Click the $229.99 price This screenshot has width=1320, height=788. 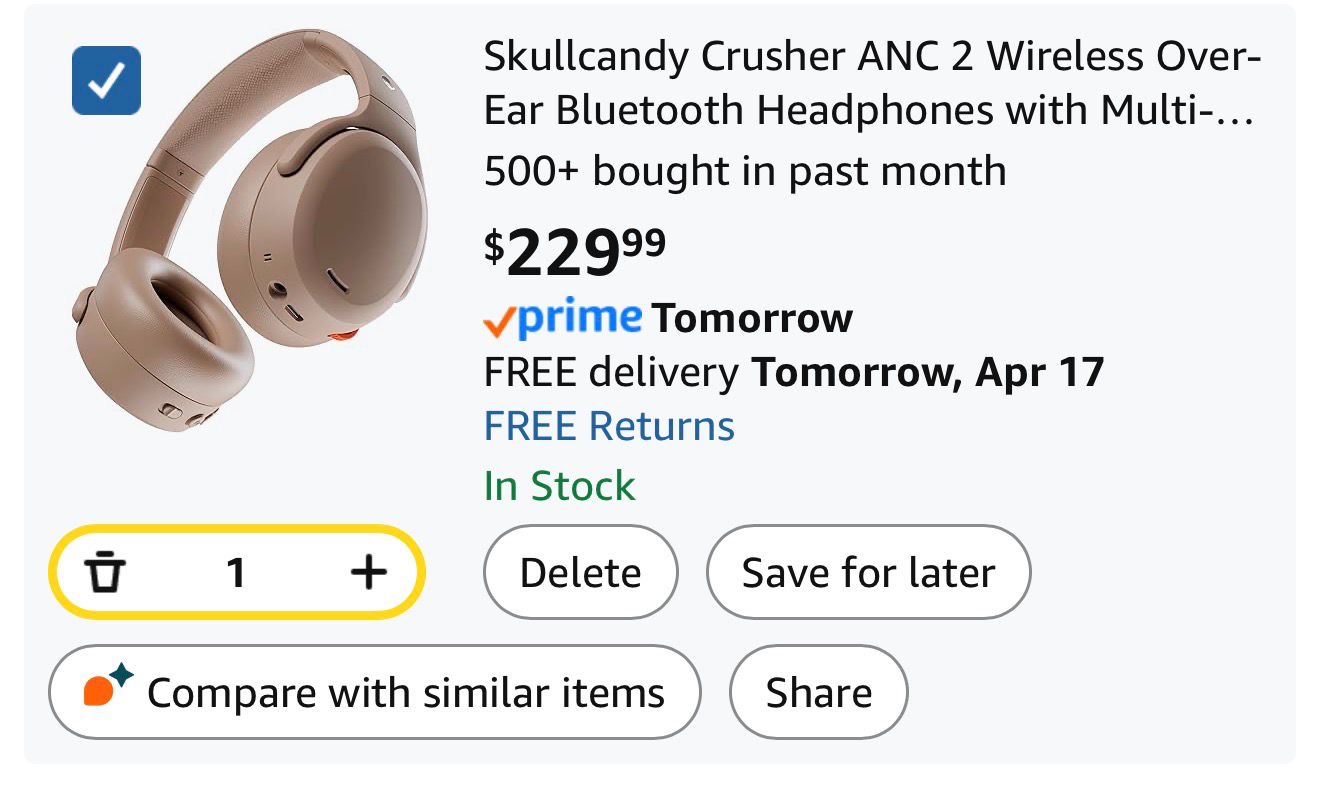[575, 251]
